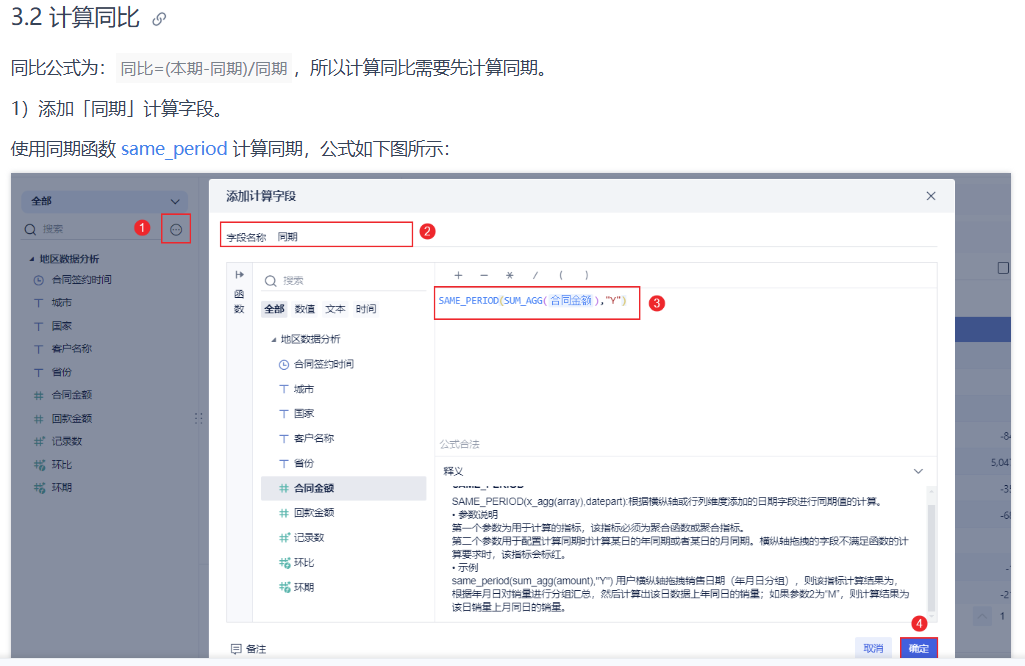Select 省份 field in left panel

(61, 373)
